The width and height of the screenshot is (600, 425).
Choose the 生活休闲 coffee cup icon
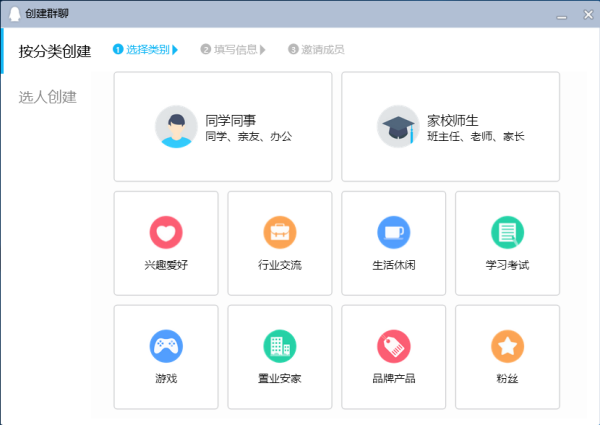(393, 233)
